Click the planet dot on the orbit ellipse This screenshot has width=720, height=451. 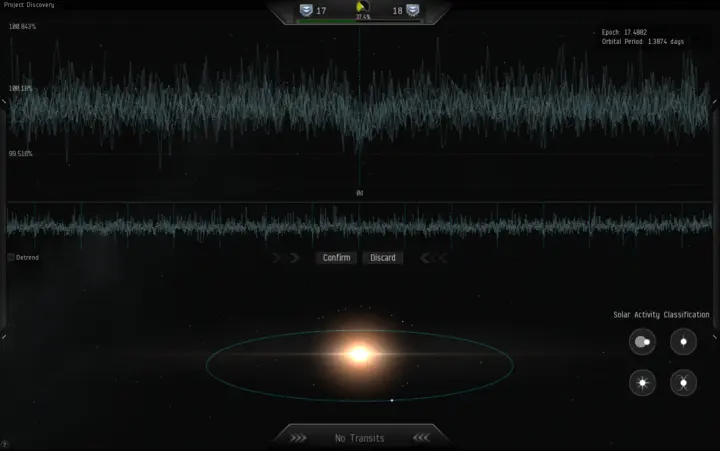coord(392,400)
